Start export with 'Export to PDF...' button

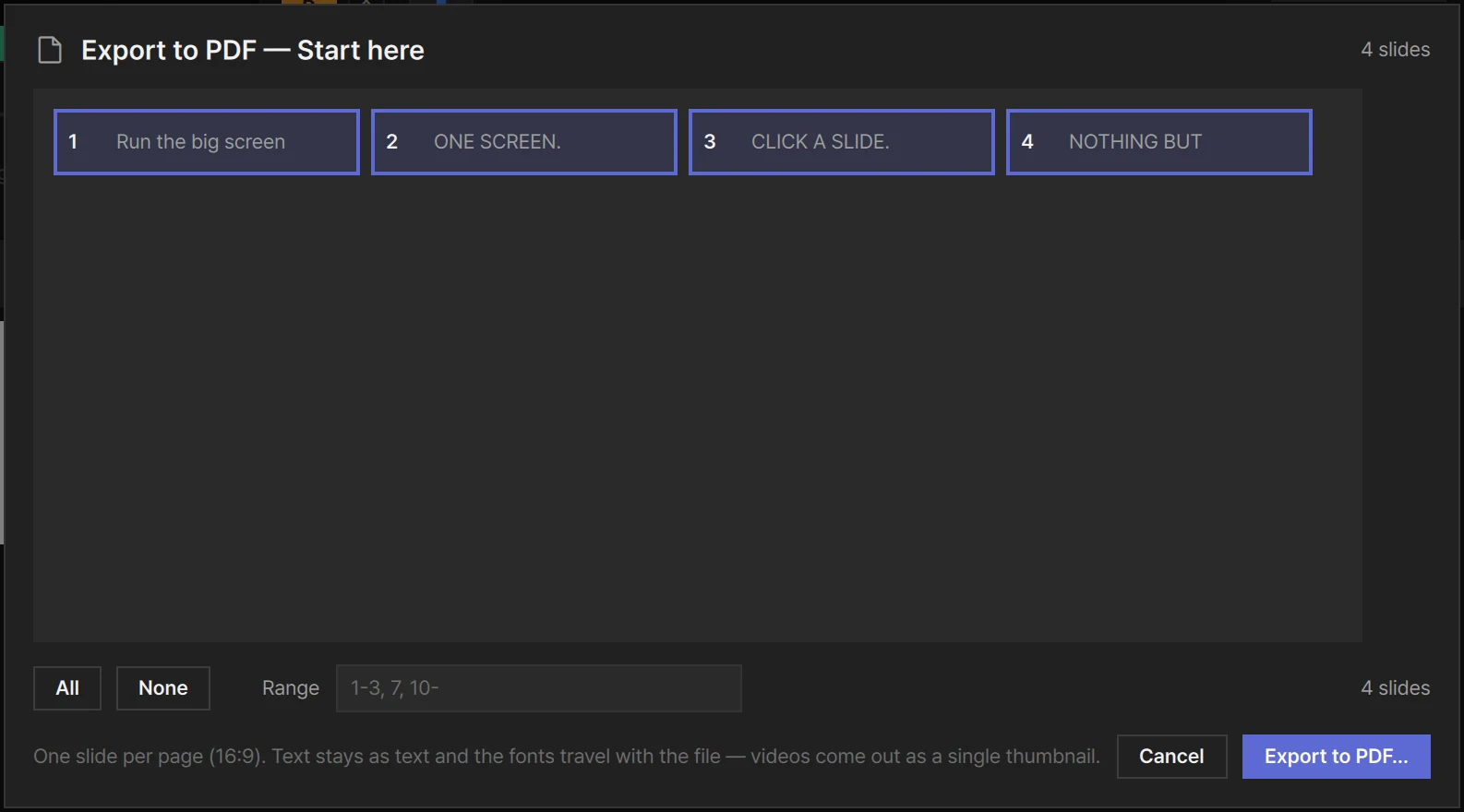pyautogui.click(x=1337, y=757)
